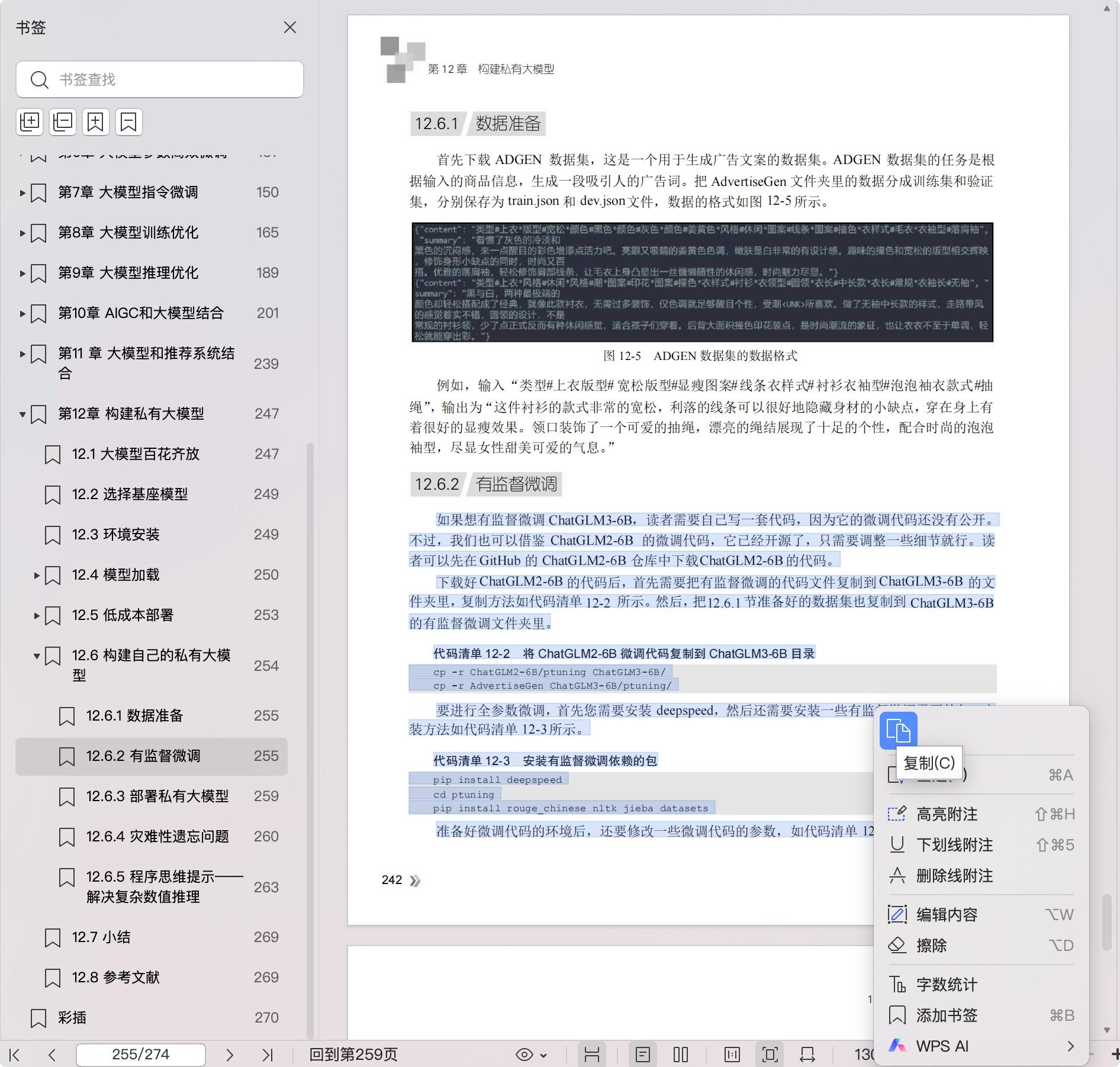Click the blue copy icon in context menu
Image resolution: width=1120 pixels, height=1067 pixels.
pos(898,731)
